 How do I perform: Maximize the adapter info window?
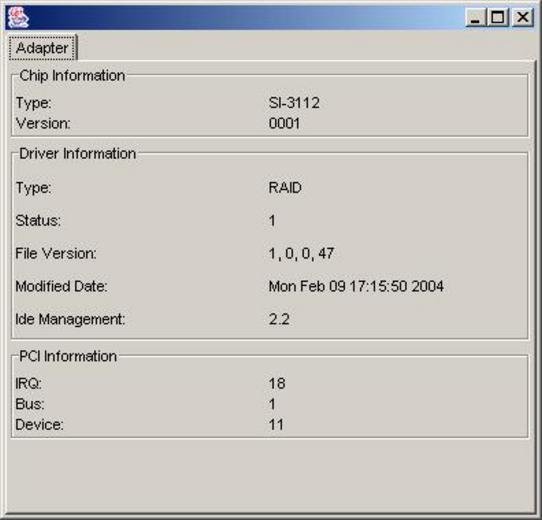(497, 17)
